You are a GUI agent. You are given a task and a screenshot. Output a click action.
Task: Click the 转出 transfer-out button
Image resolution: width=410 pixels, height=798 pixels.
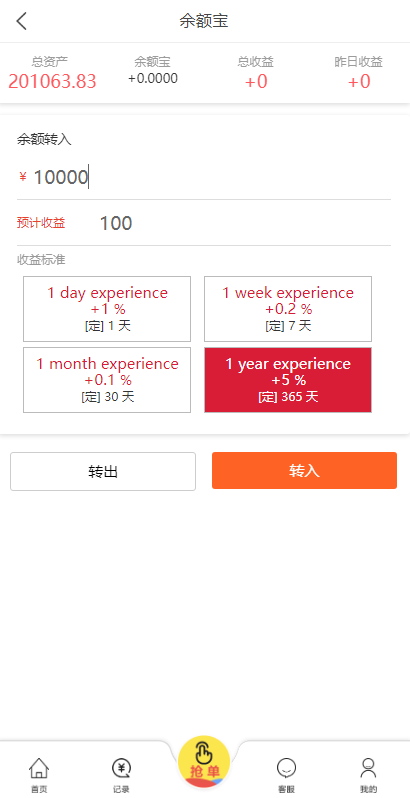tap(103, 471)
